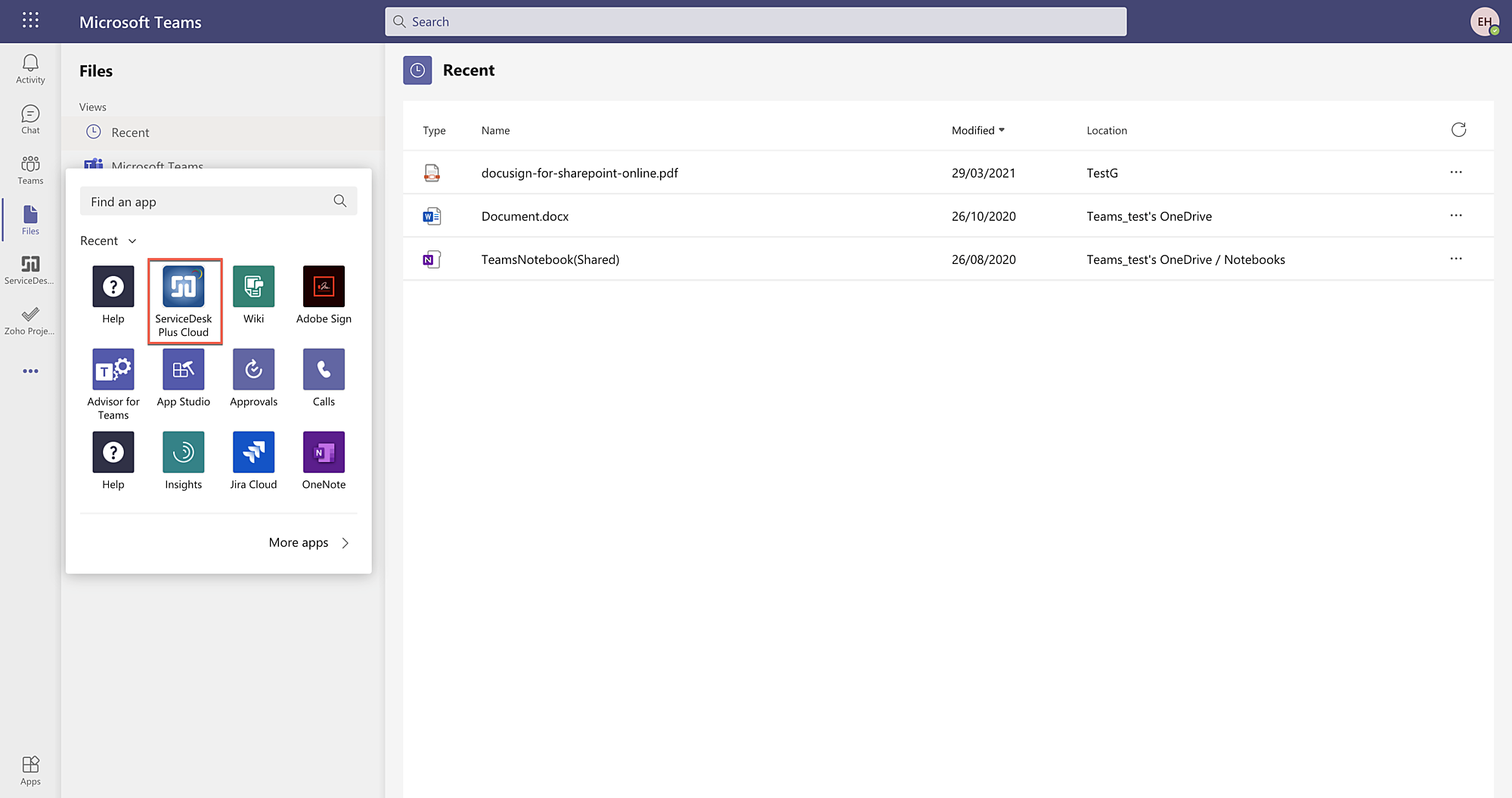The image size is (1512, 798).
Task: Click the 29/03/2021 modified date
Action: (984, 173)
